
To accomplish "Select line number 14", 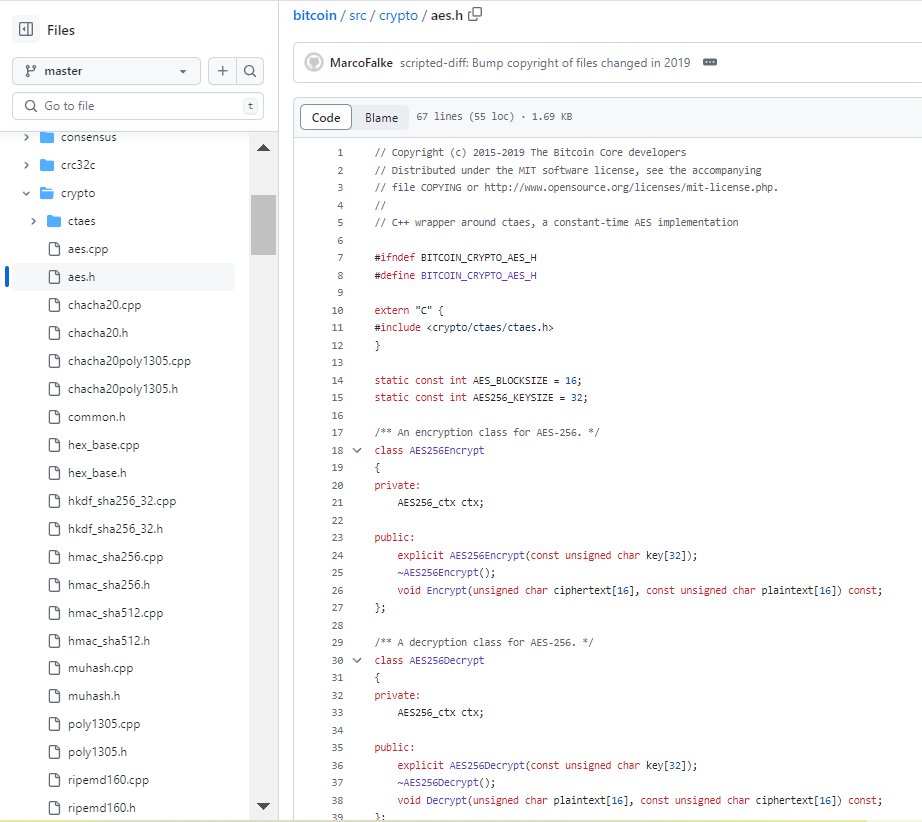I will (x=338, y=380).
